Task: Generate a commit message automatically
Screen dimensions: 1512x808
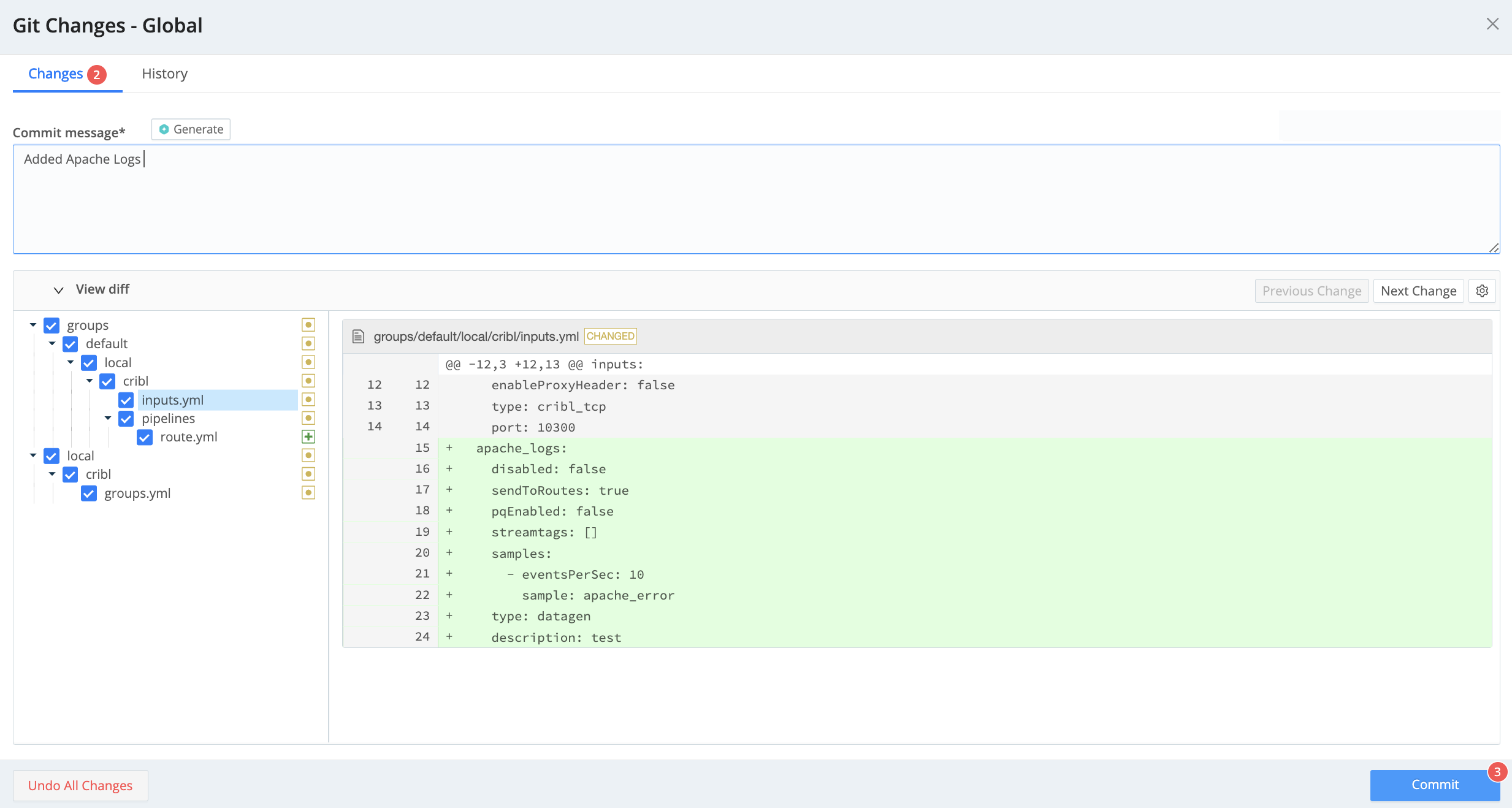Action: [191, 129]
